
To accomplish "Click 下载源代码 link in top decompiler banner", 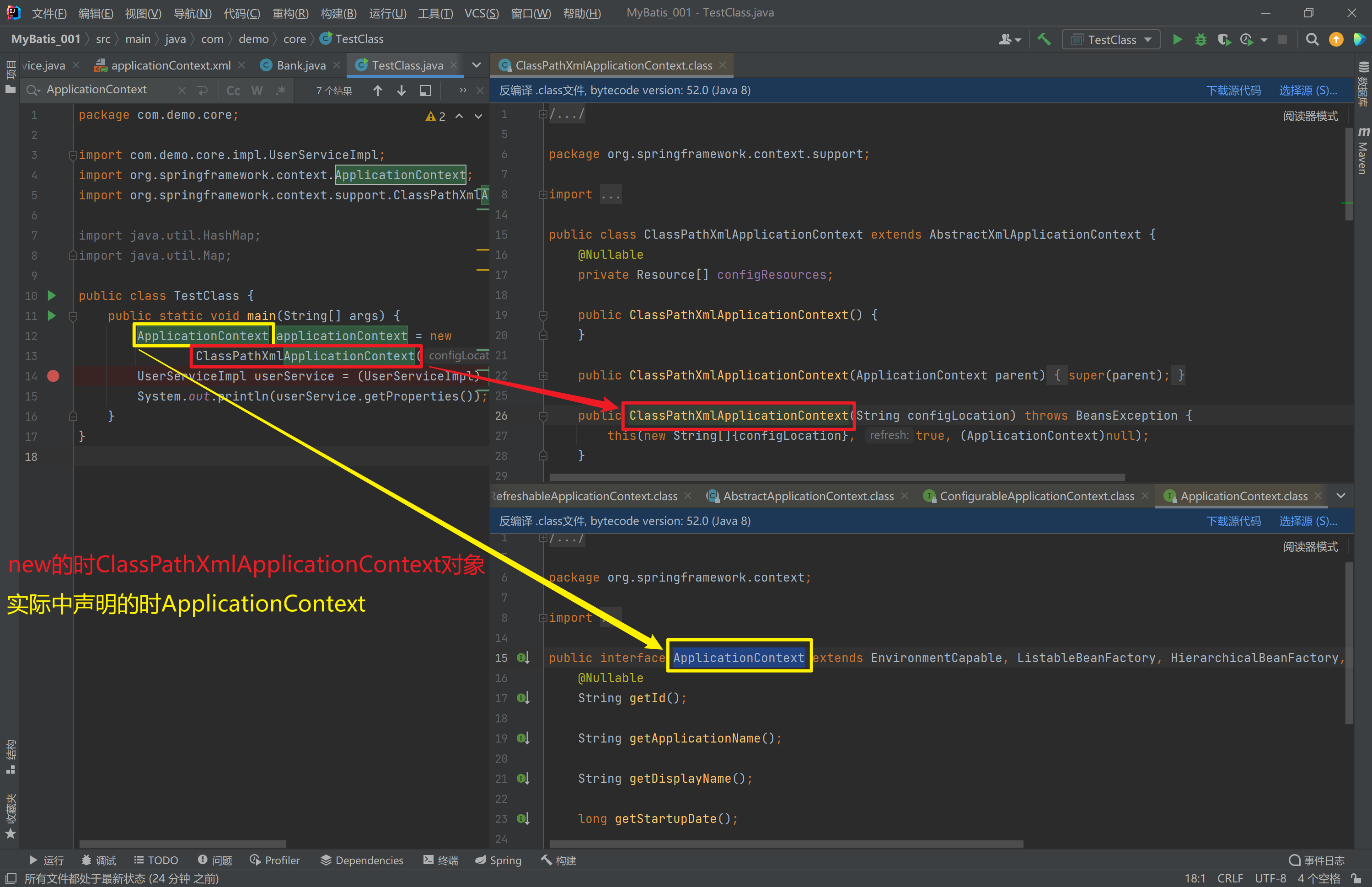I will 1233,91.
